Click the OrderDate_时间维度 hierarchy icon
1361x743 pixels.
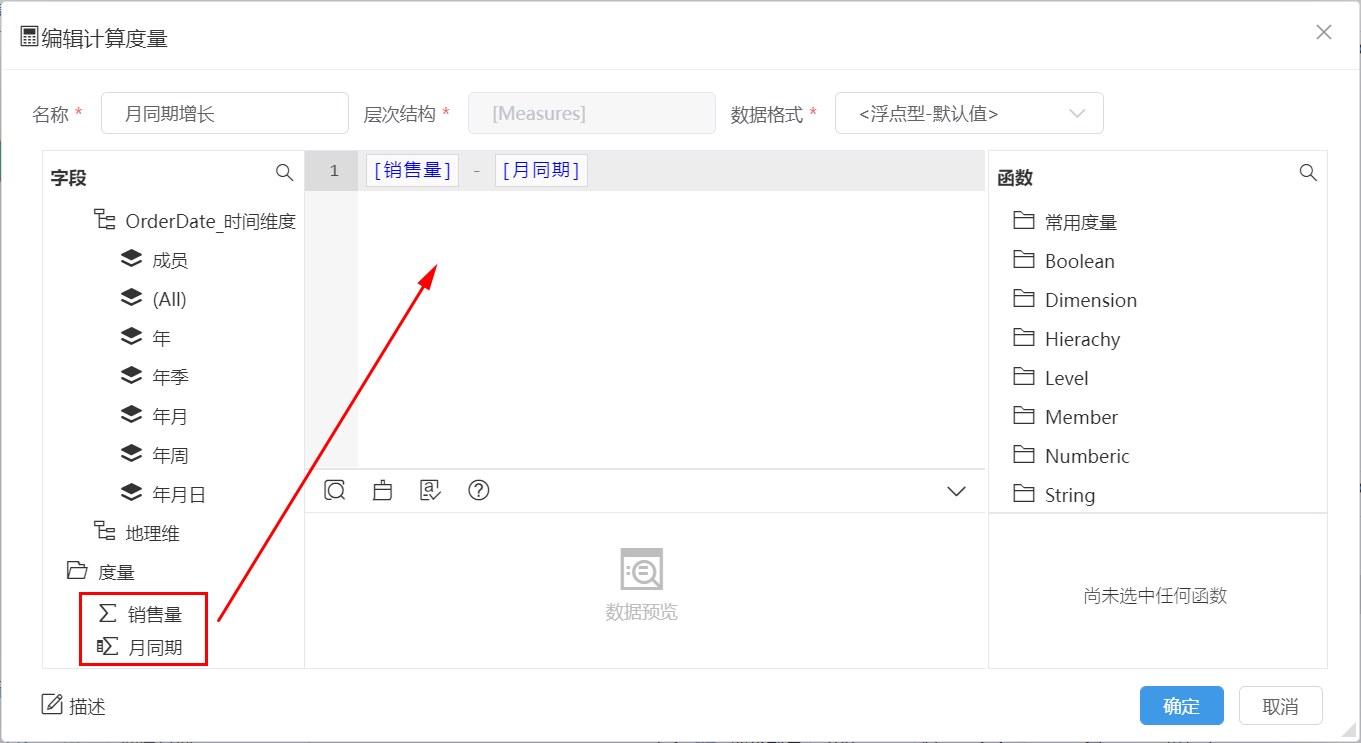tap(105, 220)
